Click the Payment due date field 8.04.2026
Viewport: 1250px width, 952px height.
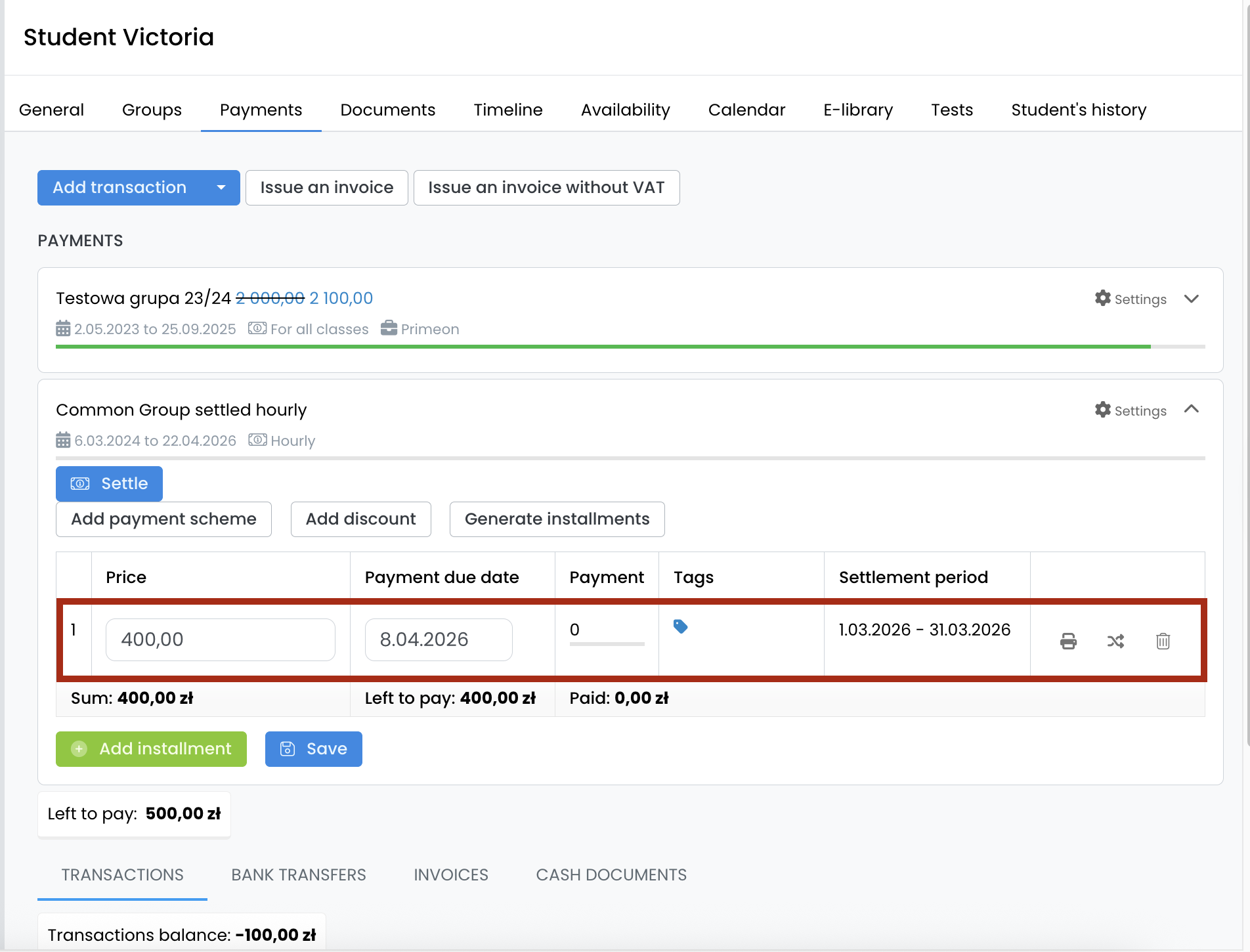tap(438, 639)
